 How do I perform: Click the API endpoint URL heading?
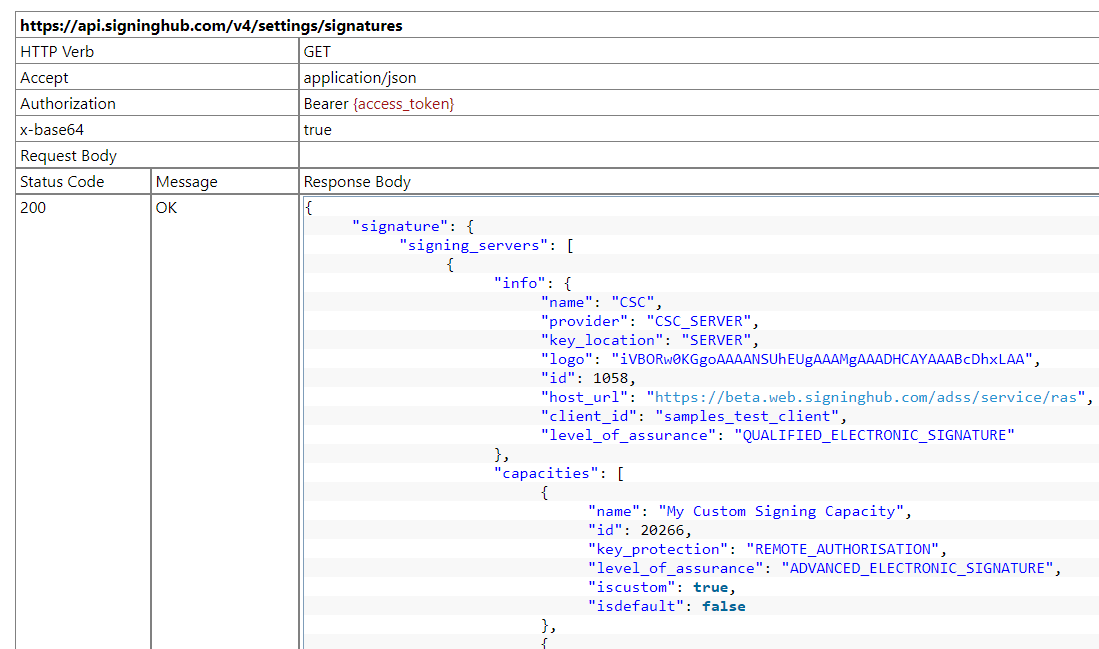pos(212,26)
